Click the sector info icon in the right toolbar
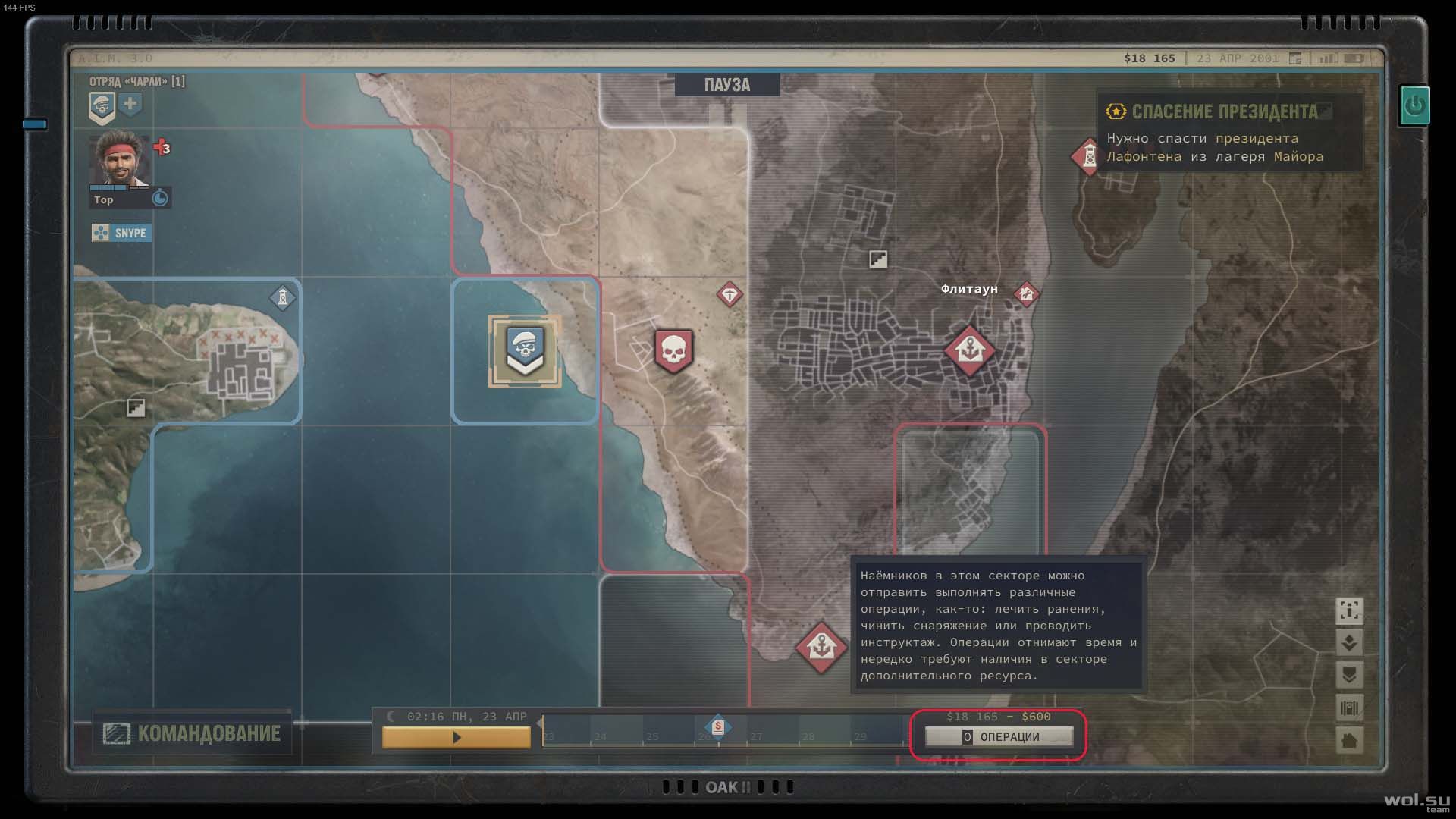 (1349, 610)
